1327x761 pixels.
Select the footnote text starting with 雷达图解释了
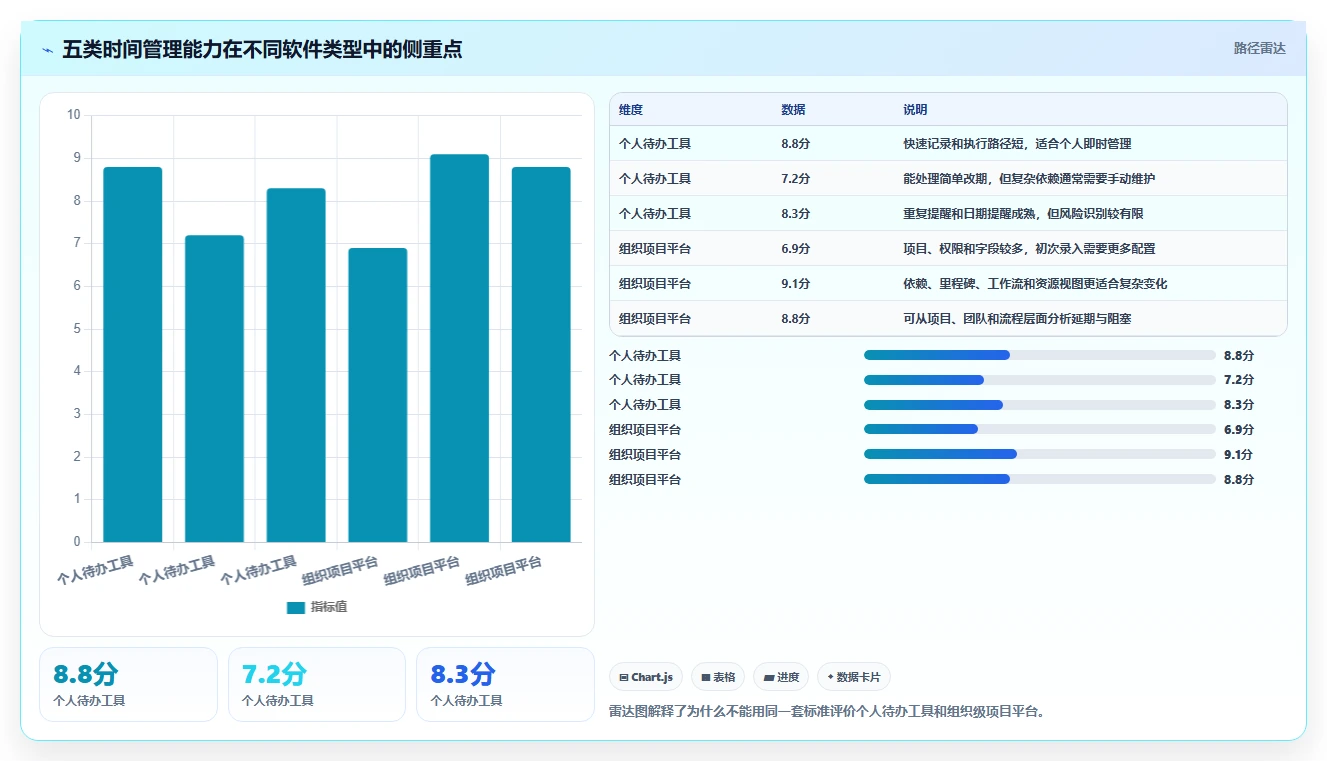click(x=827, y=712)
